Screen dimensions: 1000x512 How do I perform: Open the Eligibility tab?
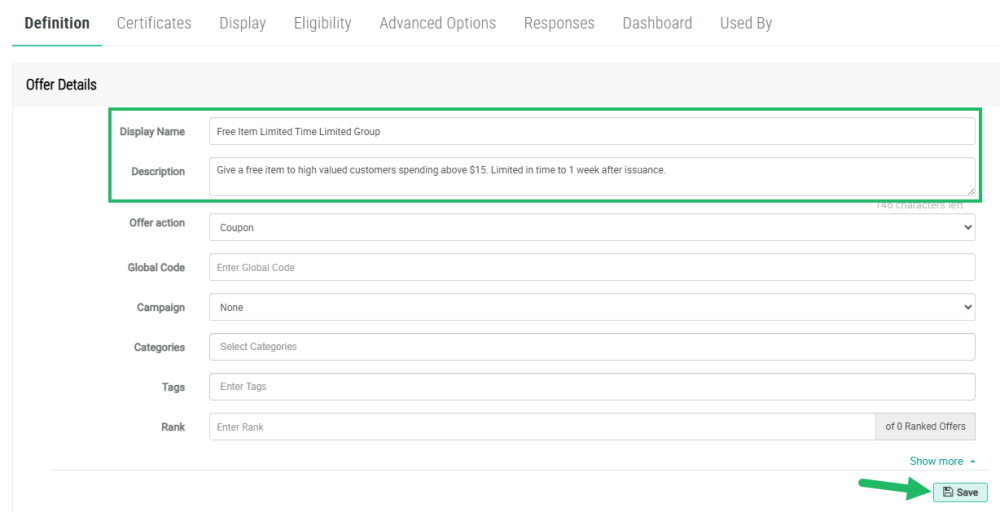point(322,23)
